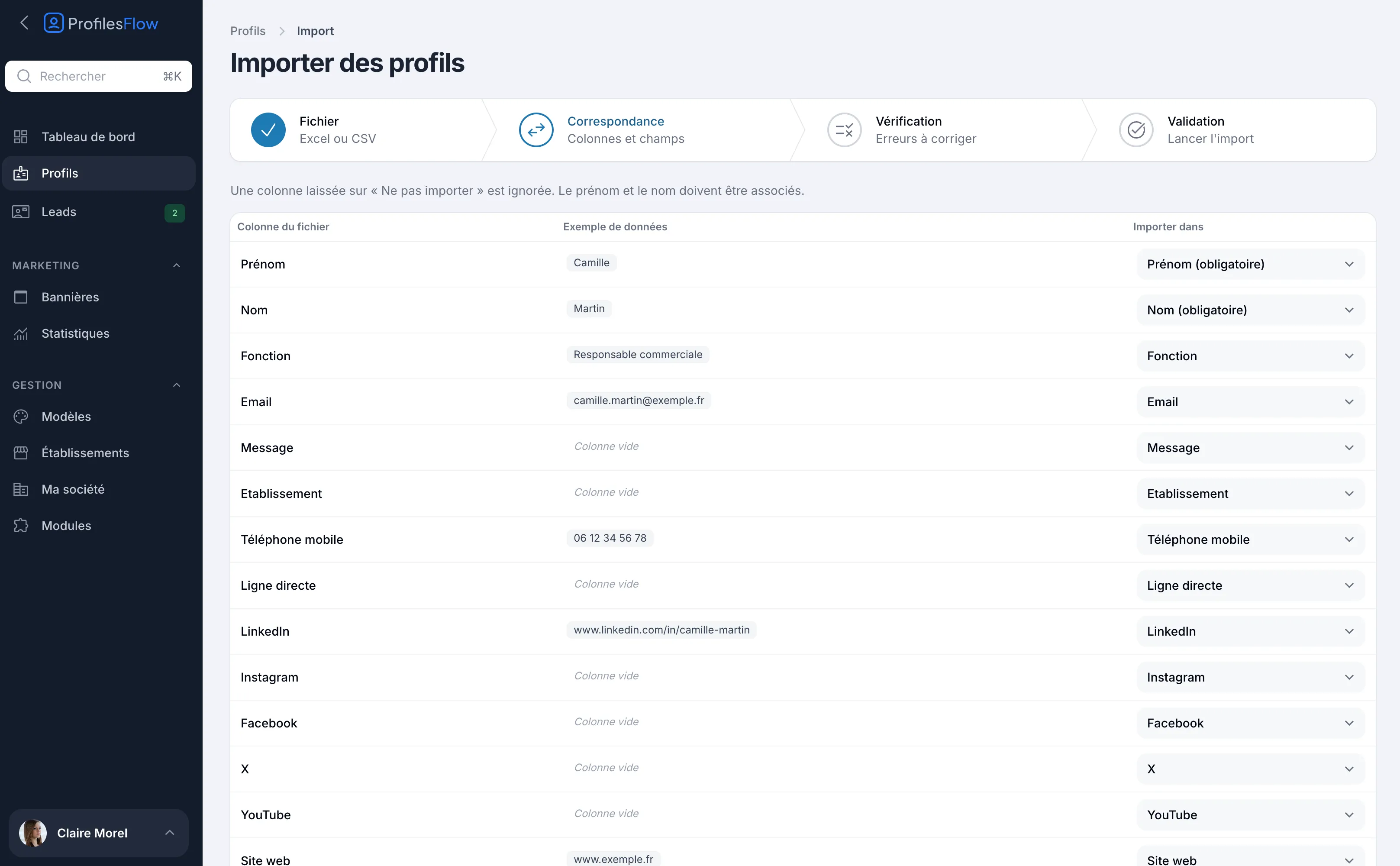Click the Statistiques chart icon

[x=21, y=333]
